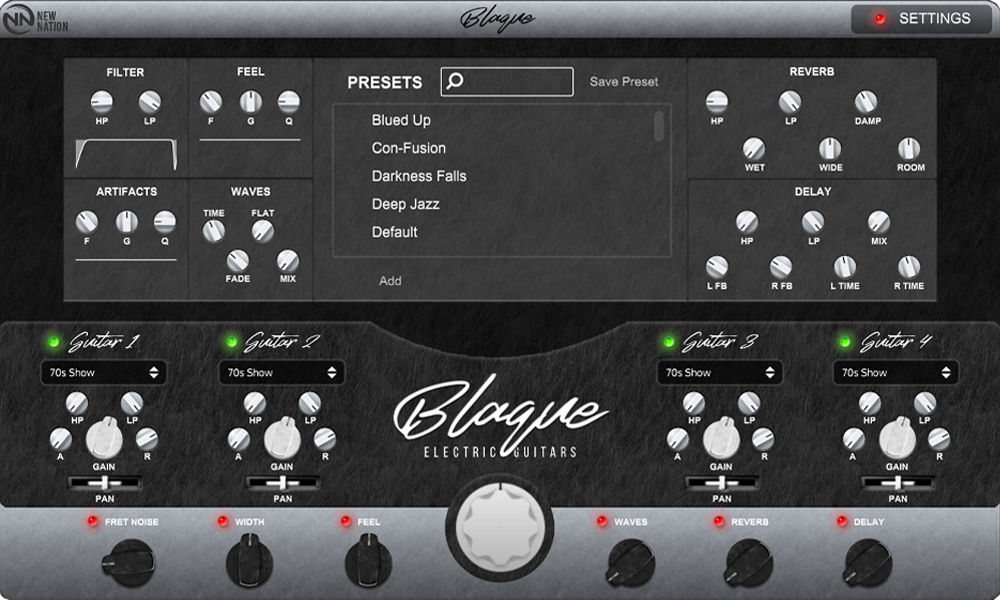Toggle the bottom REVERB red LED

pyautogui.click(x=719, y=522)
